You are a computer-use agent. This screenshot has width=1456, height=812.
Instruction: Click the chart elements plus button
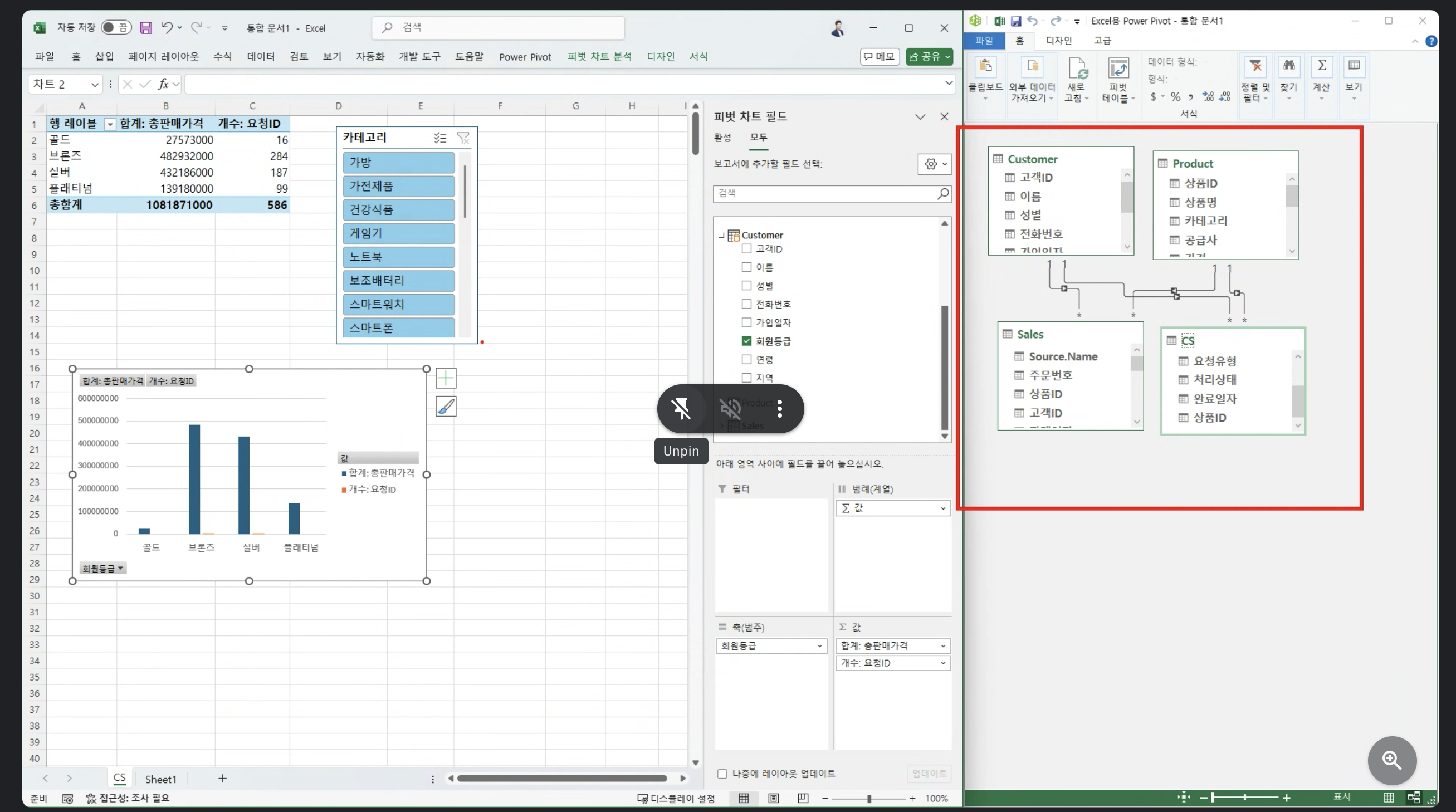[446, 378]
